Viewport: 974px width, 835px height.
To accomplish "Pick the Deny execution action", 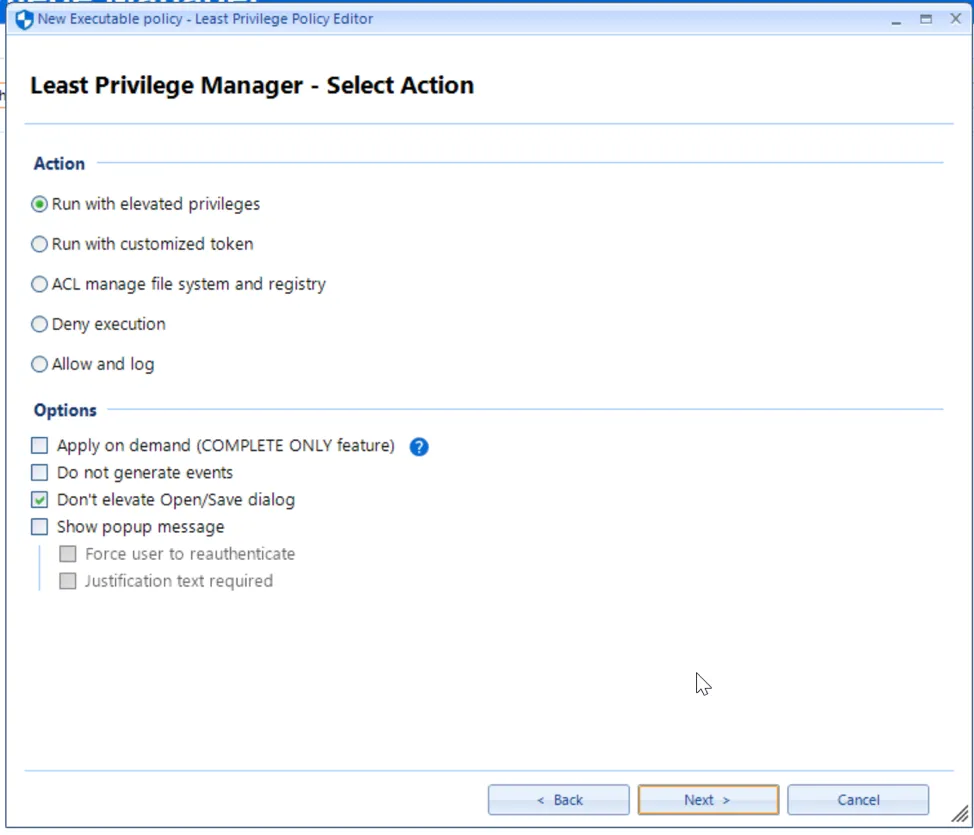I will pos(40,324).
